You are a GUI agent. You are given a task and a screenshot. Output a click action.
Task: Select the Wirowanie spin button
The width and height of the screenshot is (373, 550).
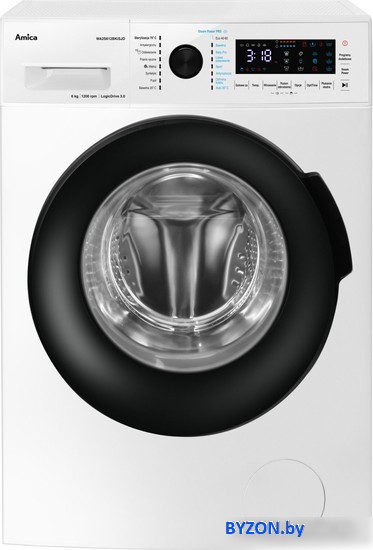[269, 85]
